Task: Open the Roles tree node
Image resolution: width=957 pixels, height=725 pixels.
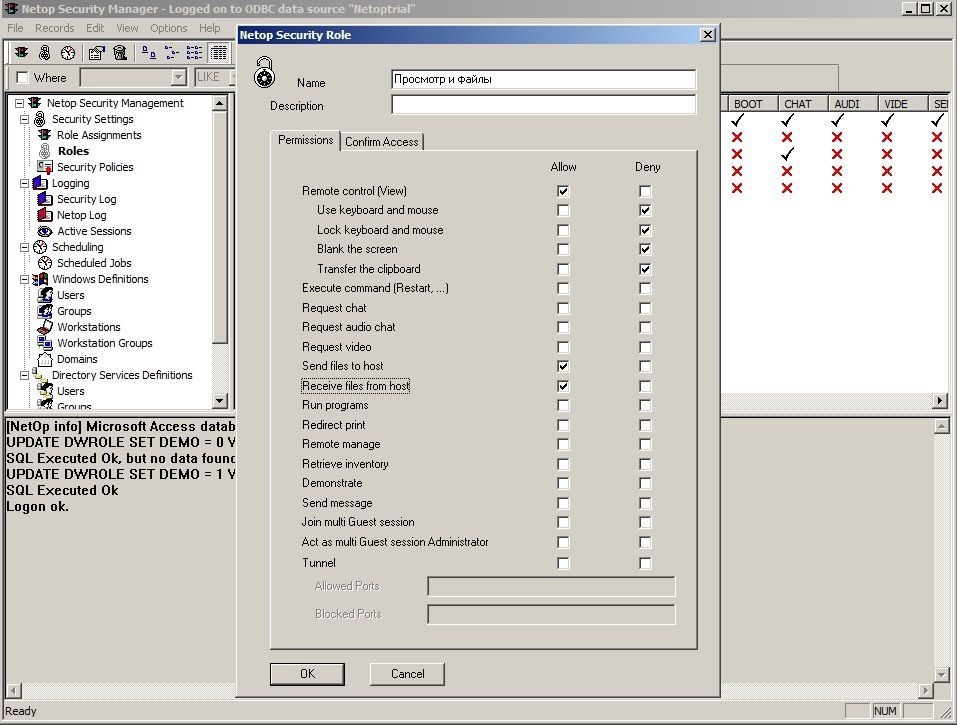Action: [73, 151]
